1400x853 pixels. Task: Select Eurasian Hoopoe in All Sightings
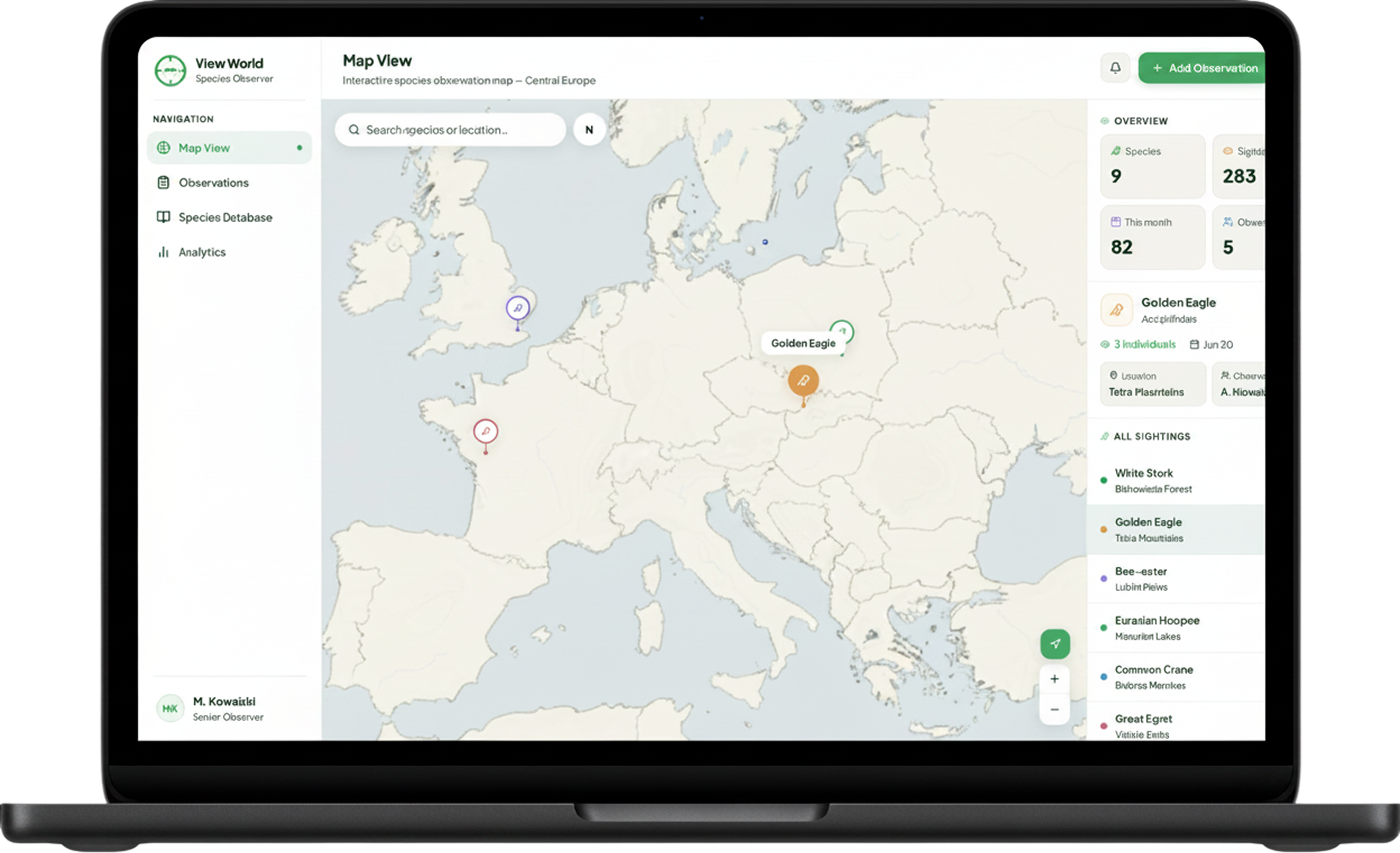click(1175, 627)
